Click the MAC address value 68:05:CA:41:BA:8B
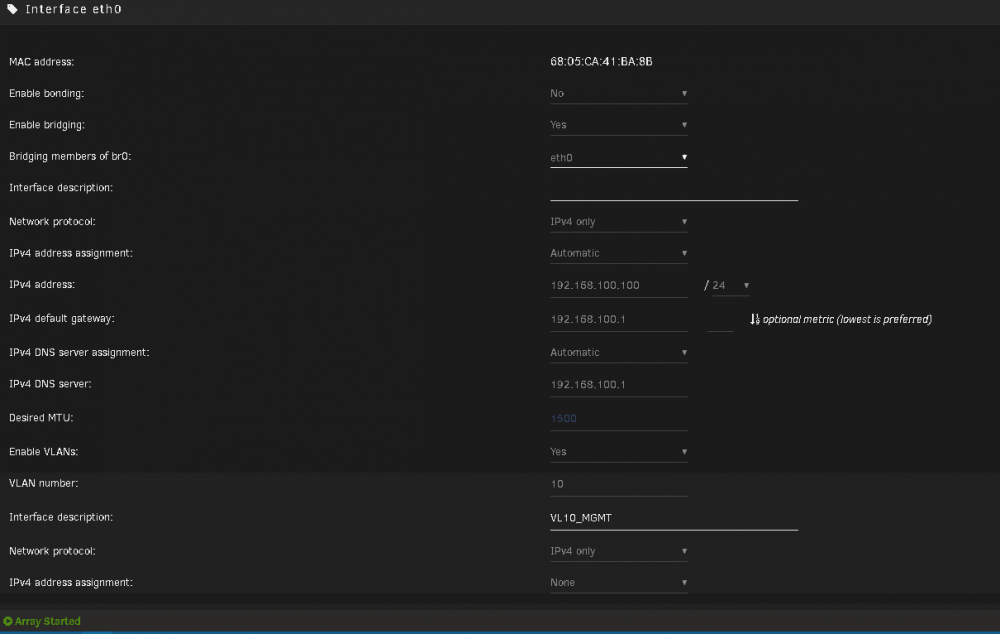 [x=601, y=61]
